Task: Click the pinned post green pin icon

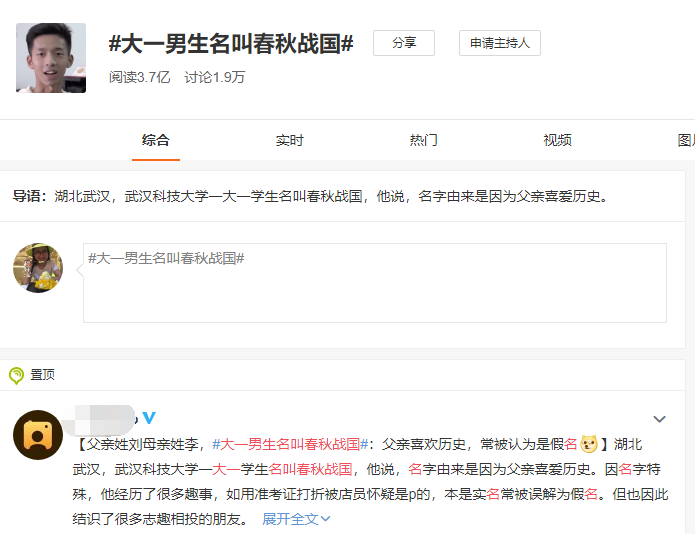Action: coord(16,375)
